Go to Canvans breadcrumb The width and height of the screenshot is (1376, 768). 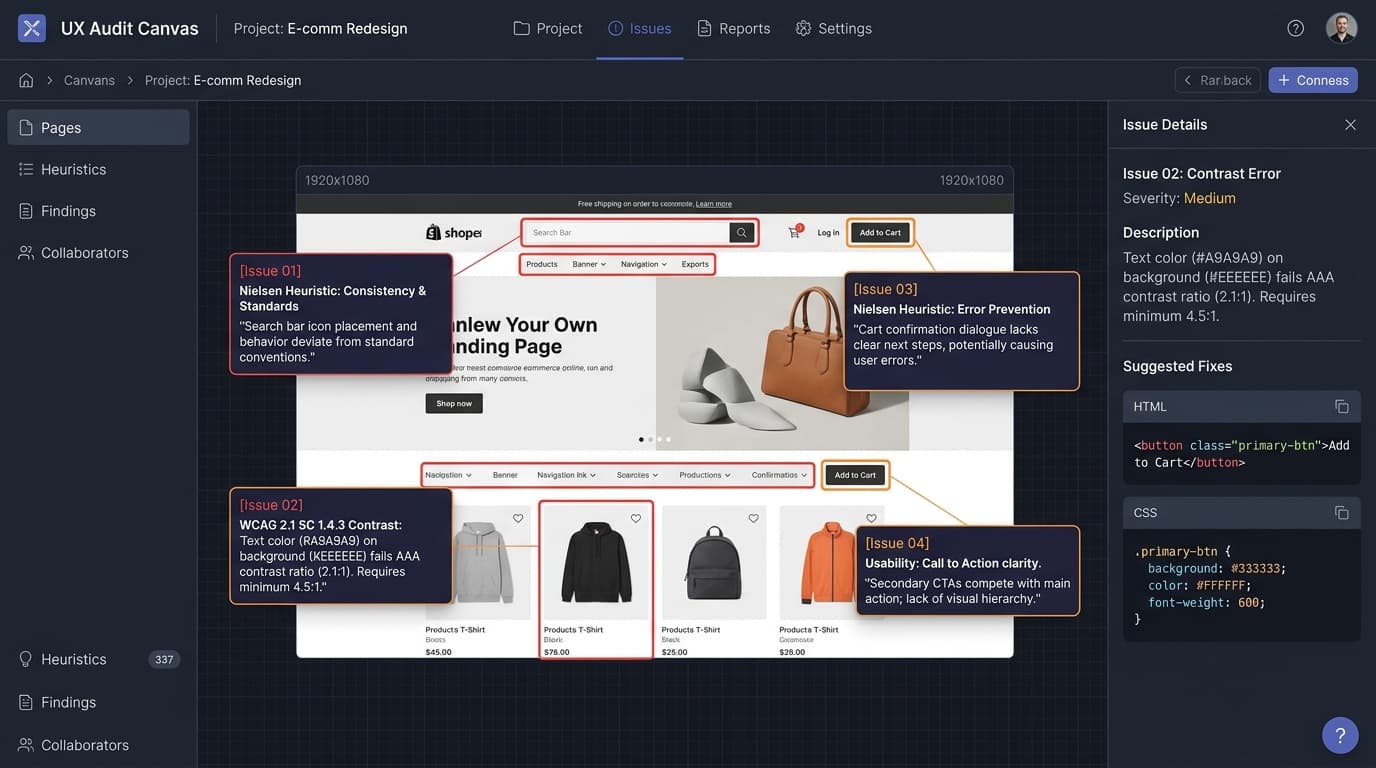89,80
